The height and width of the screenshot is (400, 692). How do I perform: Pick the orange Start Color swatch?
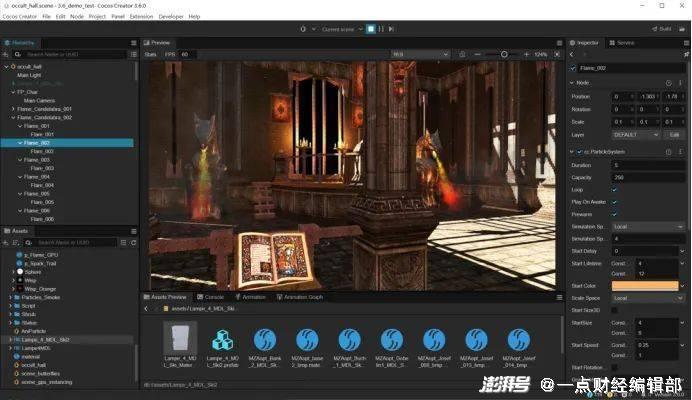645,286
